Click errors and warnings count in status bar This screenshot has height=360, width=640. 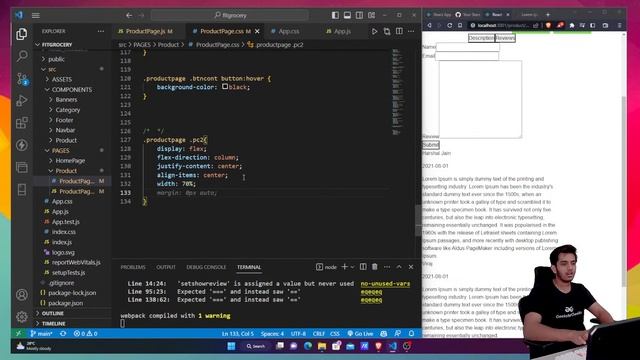[x=85, y=333]
